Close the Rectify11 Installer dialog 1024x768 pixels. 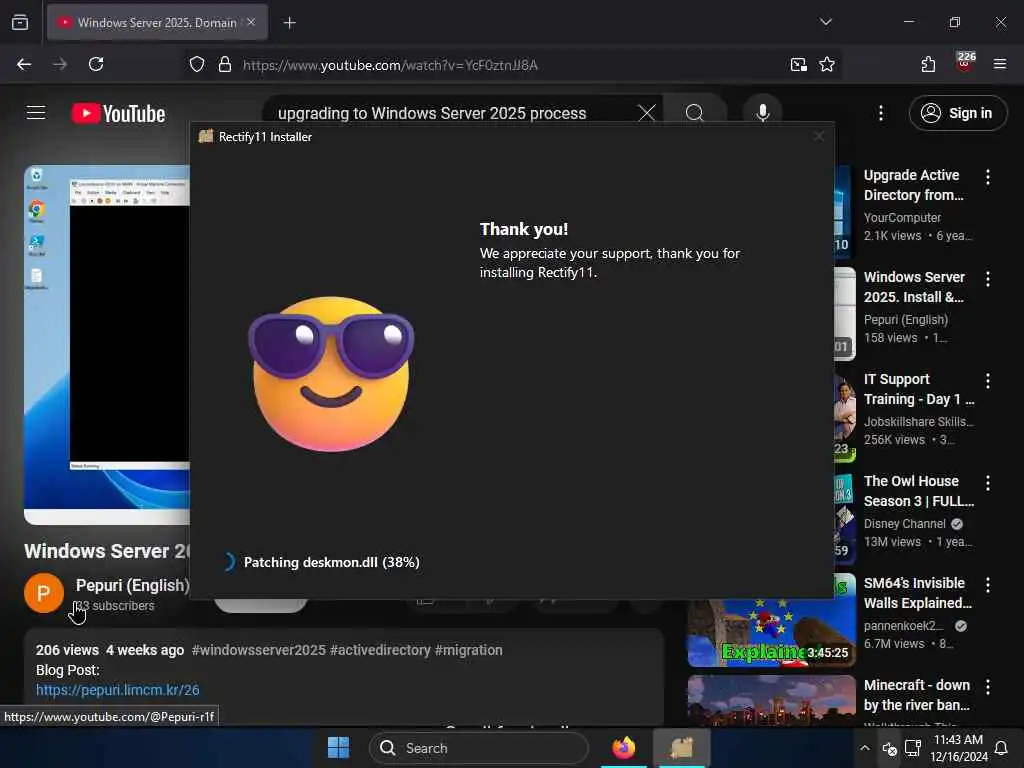(x=818, y=136)
